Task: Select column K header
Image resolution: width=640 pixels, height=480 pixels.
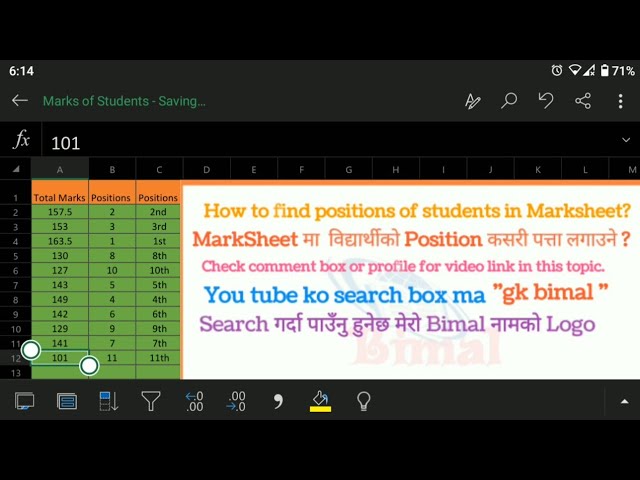Action: (x=538, y=170)
